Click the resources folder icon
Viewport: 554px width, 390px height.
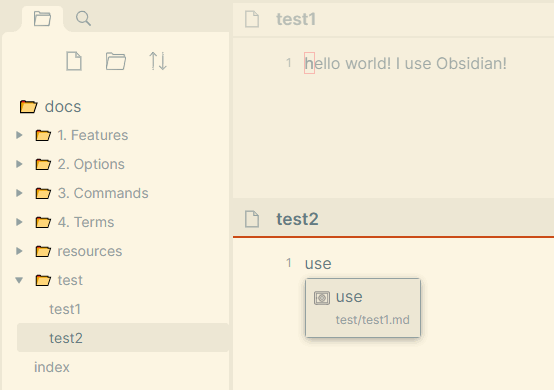tap(43, 251)
